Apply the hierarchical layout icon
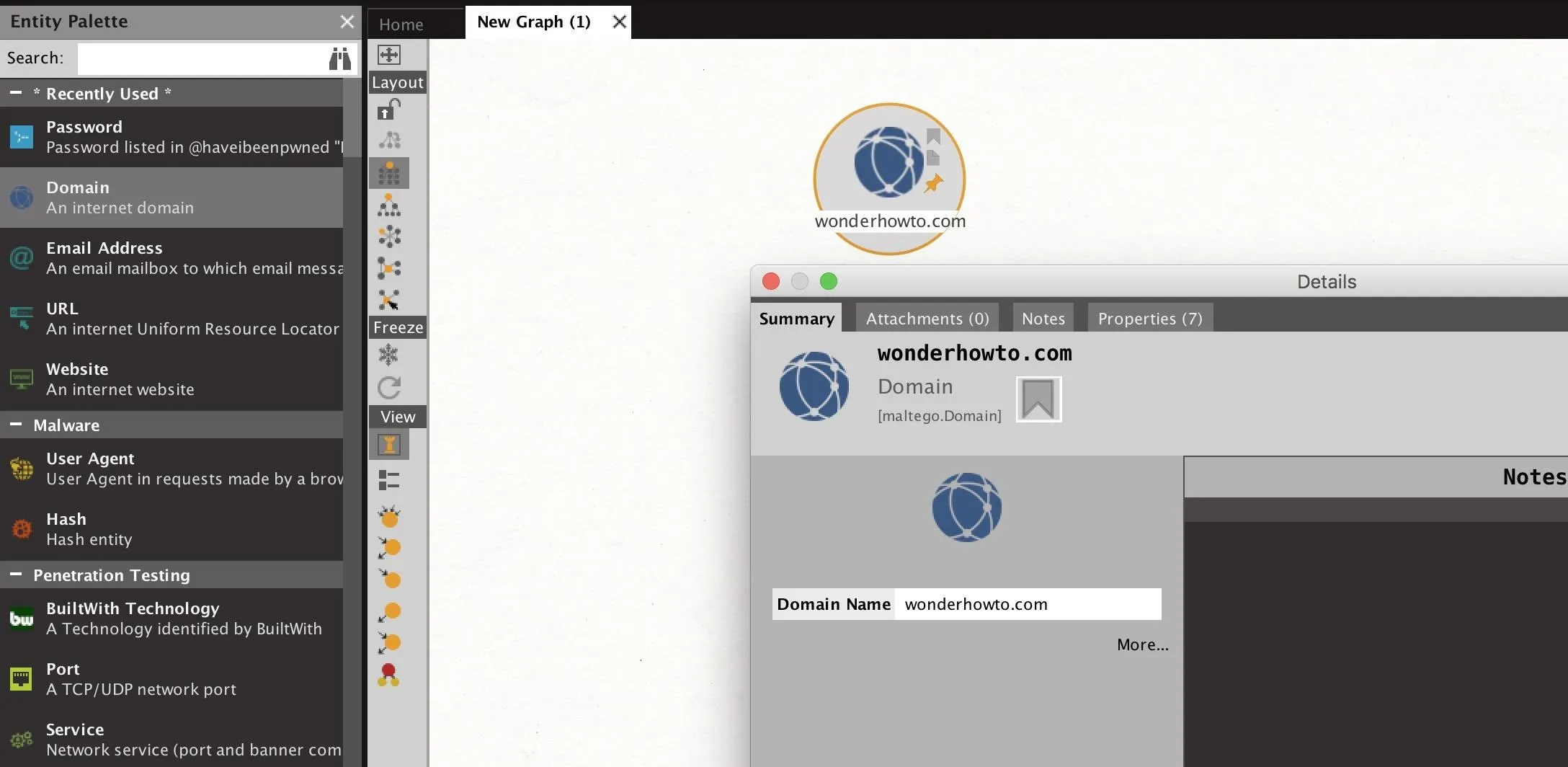 pyautogui.click(x=389, y=205)
